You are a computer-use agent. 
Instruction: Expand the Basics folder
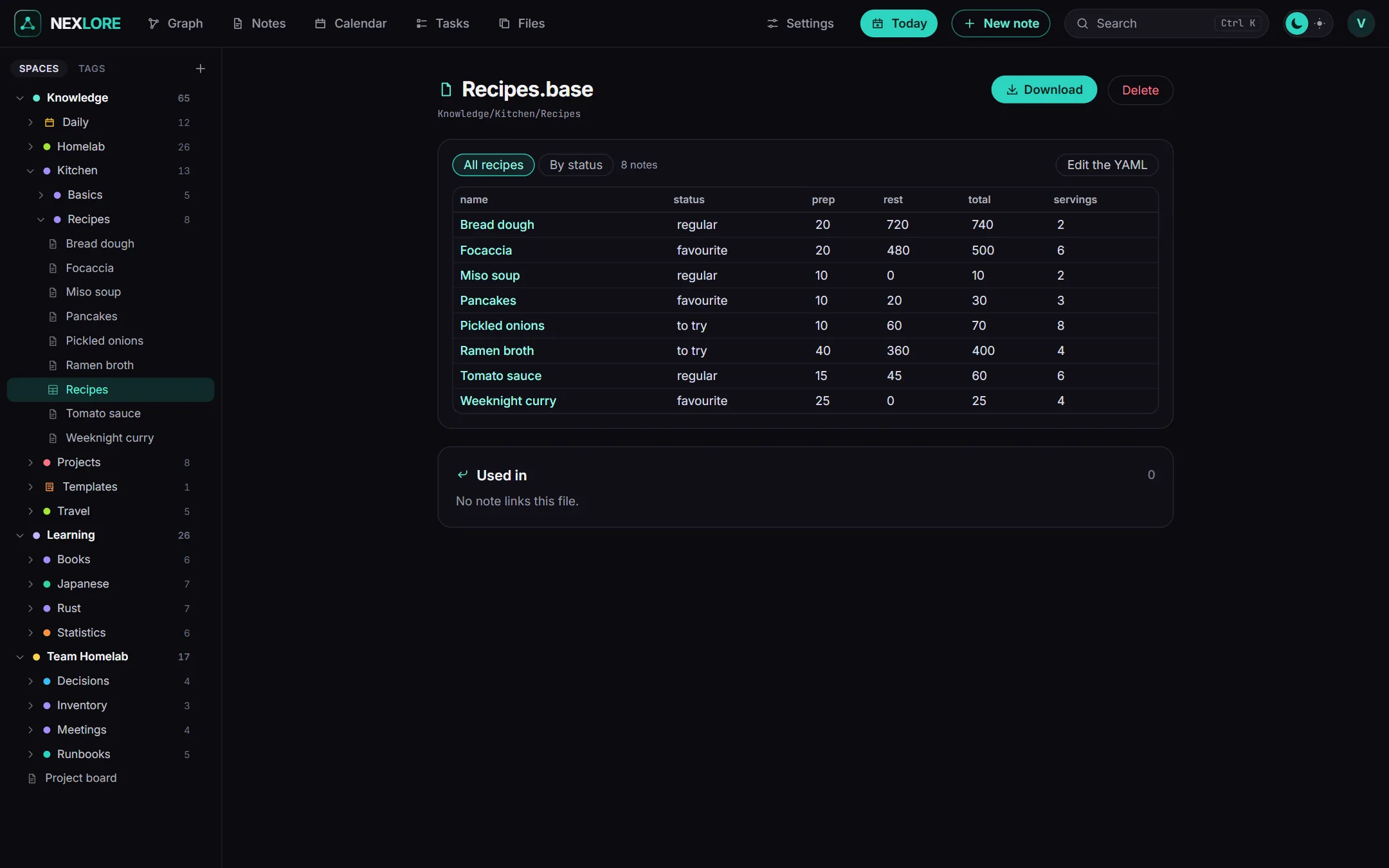[x=41, y=195]
